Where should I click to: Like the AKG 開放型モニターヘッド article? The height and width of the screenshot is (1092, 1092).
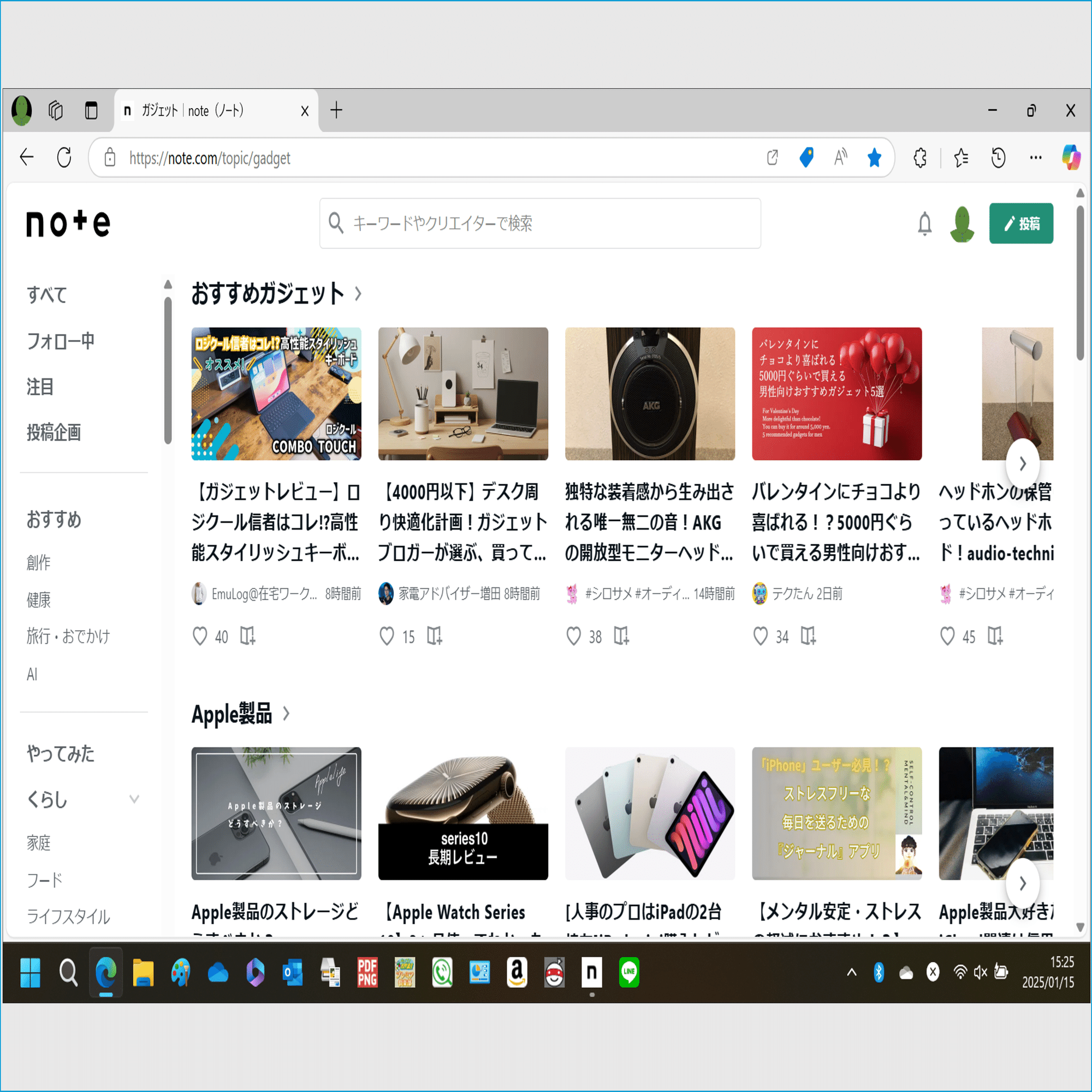click(574, 637)
